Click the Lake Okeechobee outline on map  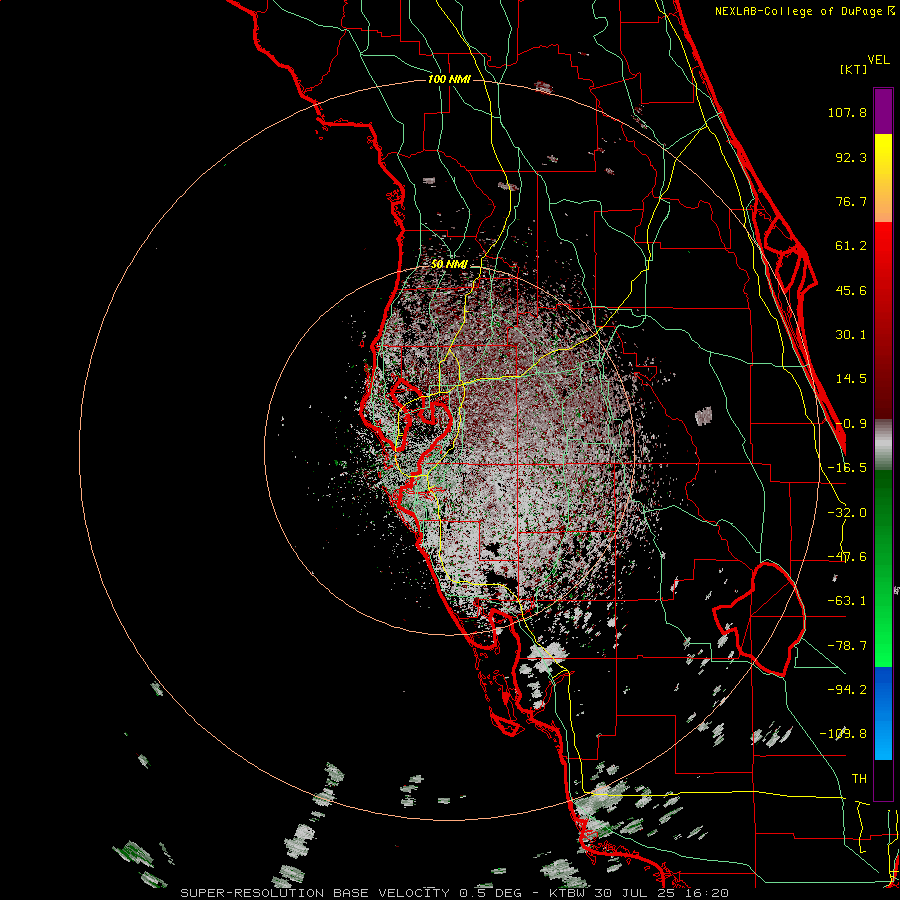(759, 619)
